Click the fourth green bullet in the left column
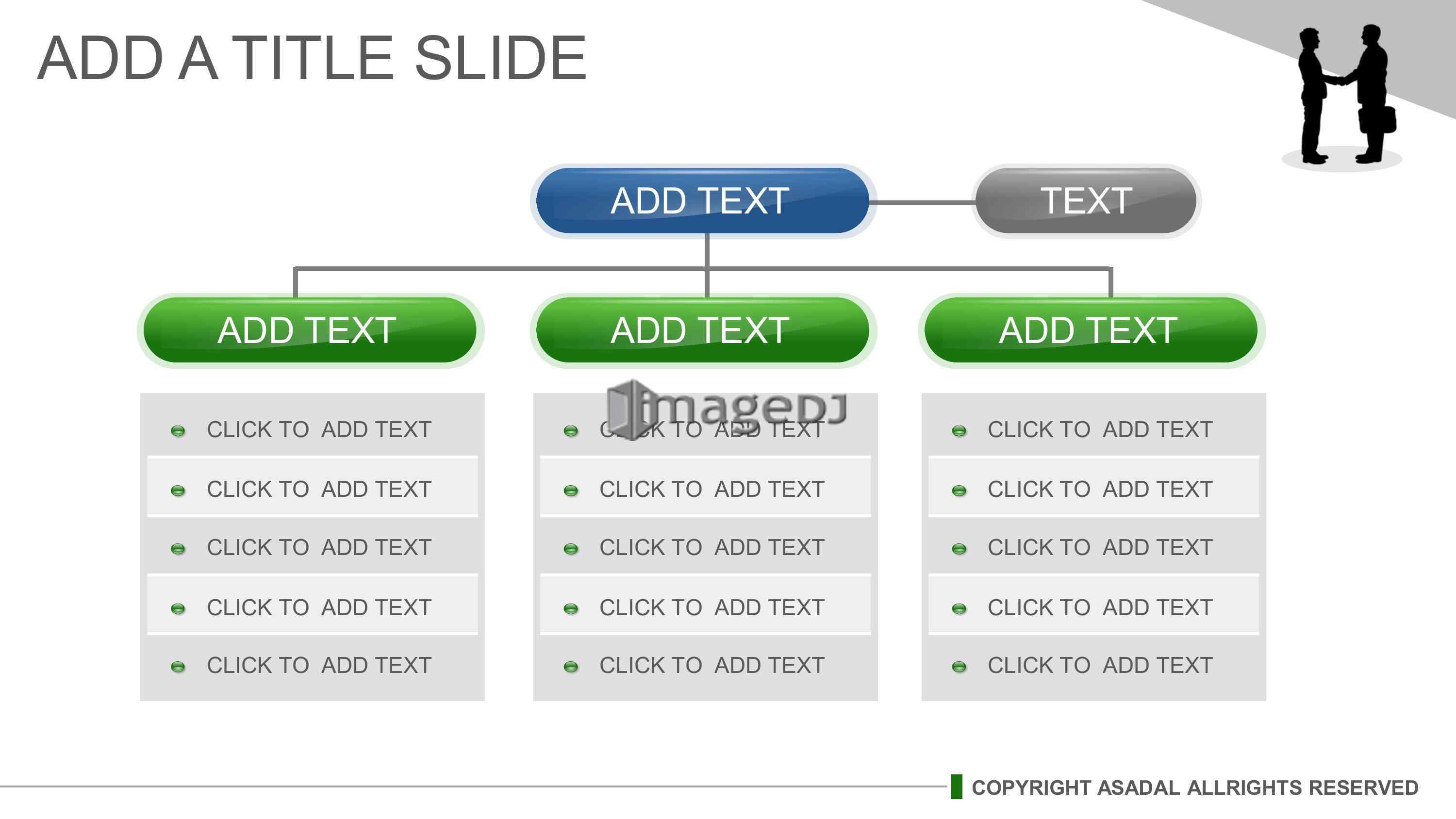Viewport: 1456px width, 819px height. tap(178, 609)
